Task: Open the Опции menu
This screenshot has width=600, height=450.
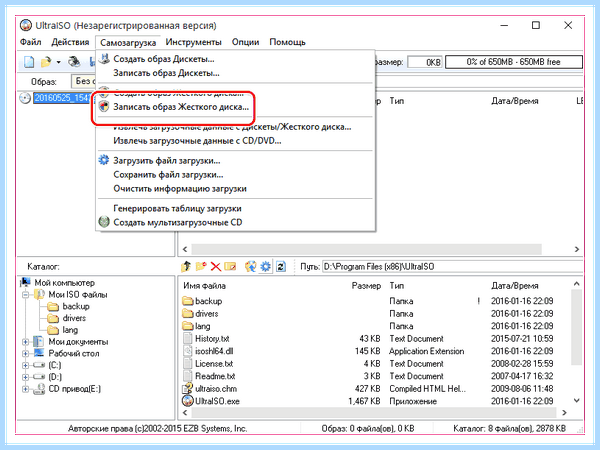Action: click(x=245, y=42)
